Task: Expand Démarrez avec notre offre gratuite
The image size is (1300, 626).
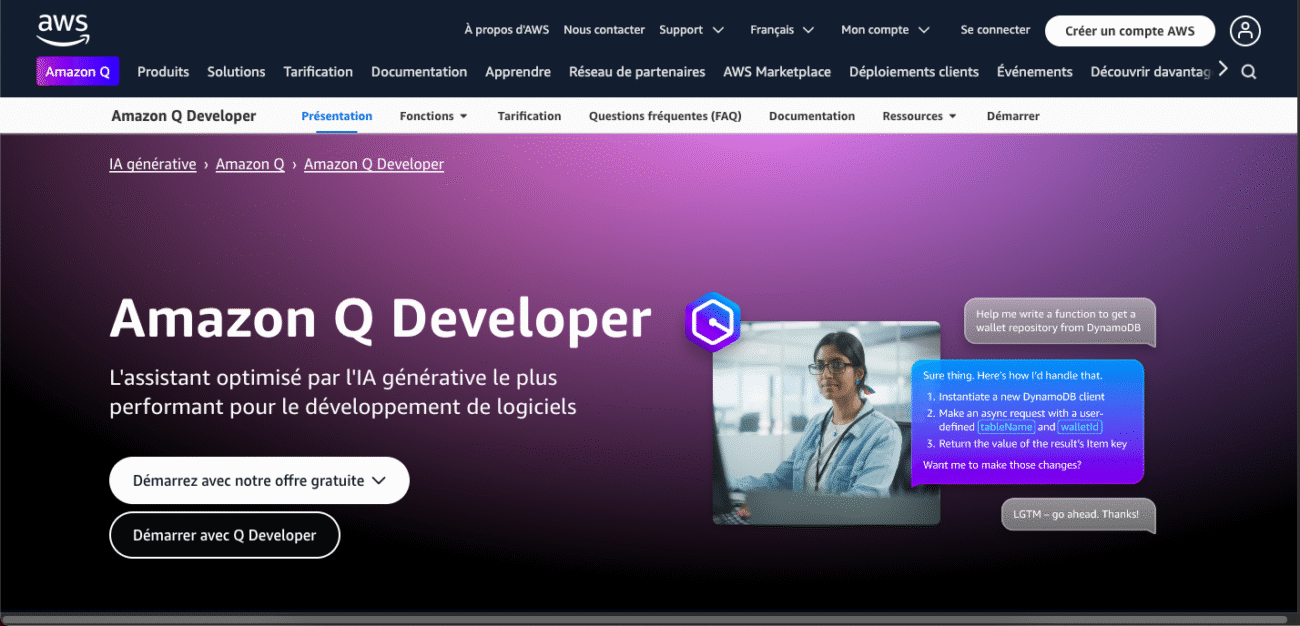Action: (259, 480)
